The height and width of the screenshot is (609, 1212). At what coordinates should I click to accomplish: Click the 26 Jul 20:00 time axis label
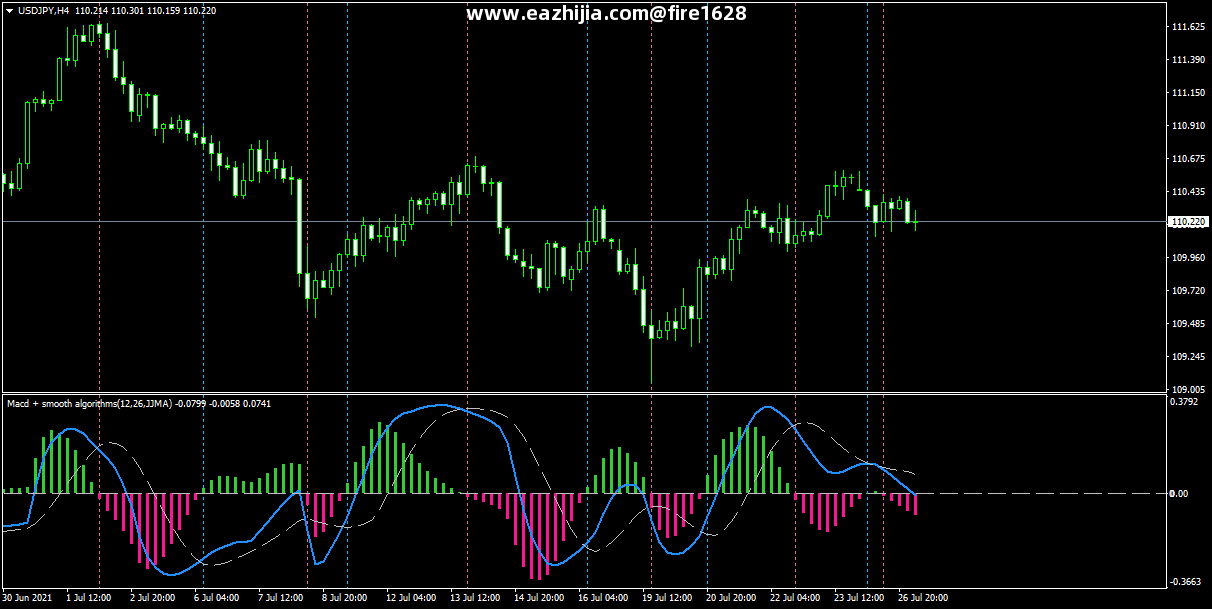pos(923,598)
